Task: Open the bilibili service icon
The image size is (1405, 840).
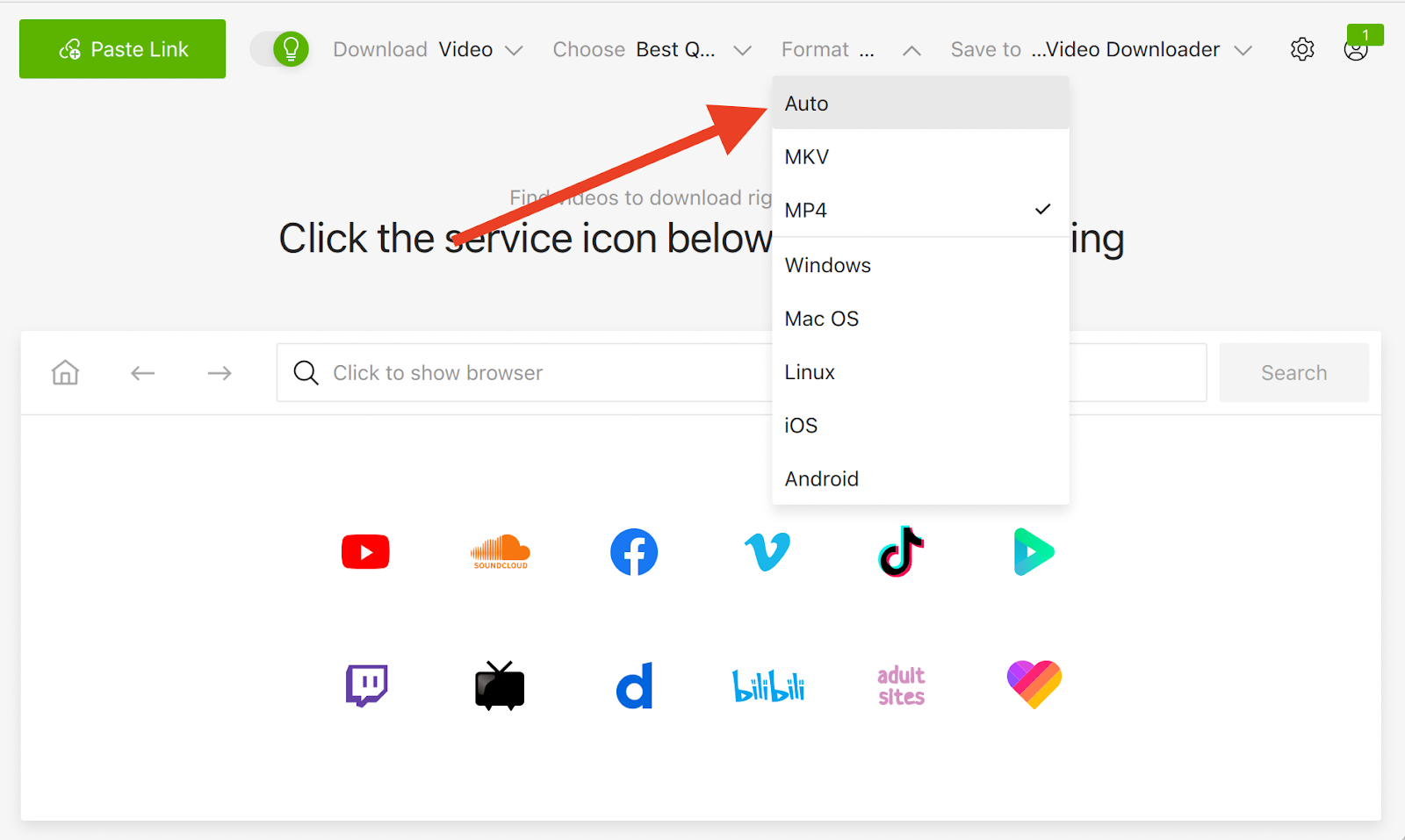Action: tap(768, 686)
